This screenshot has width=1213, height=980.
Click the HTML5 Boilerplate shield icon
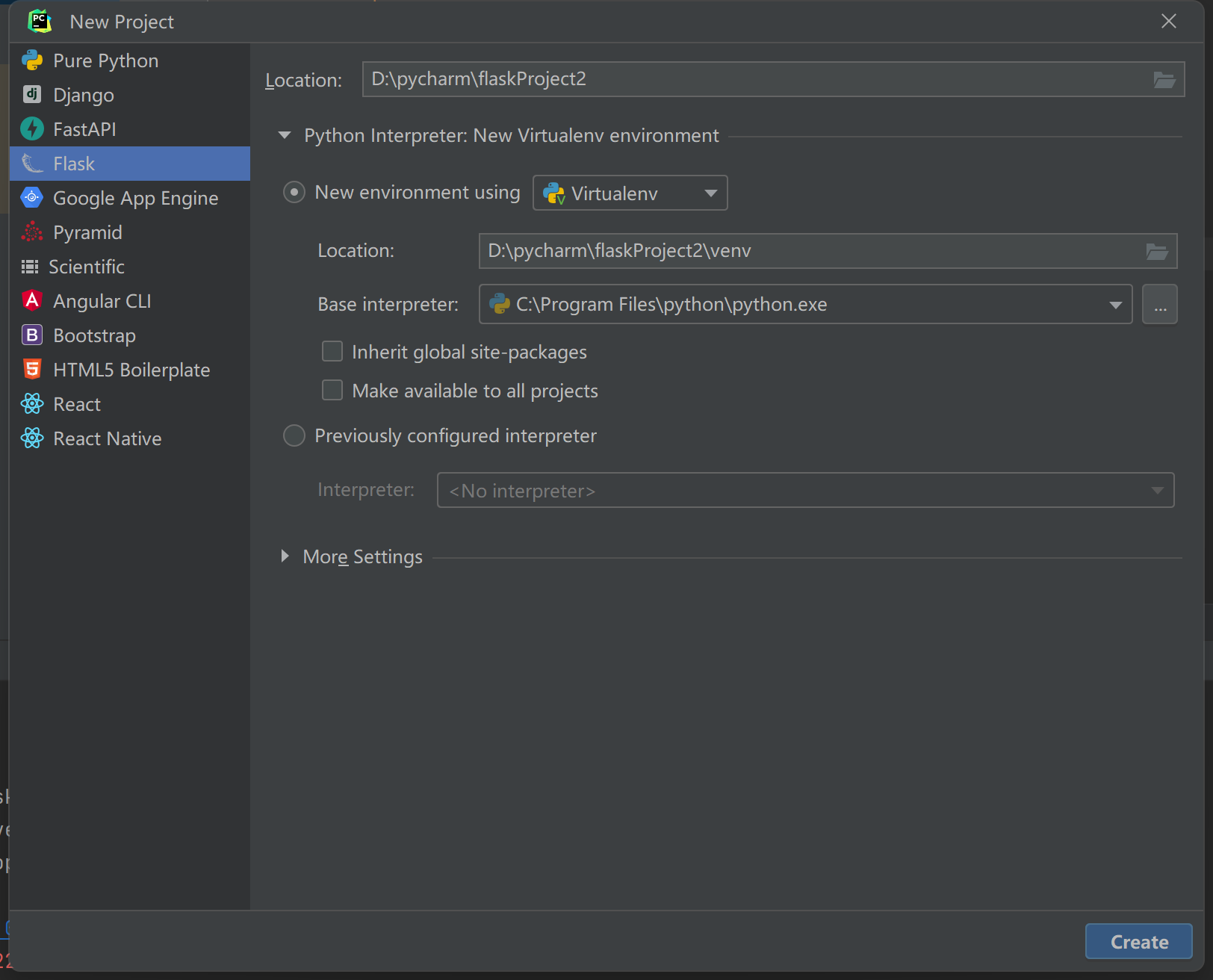[32, 369]
